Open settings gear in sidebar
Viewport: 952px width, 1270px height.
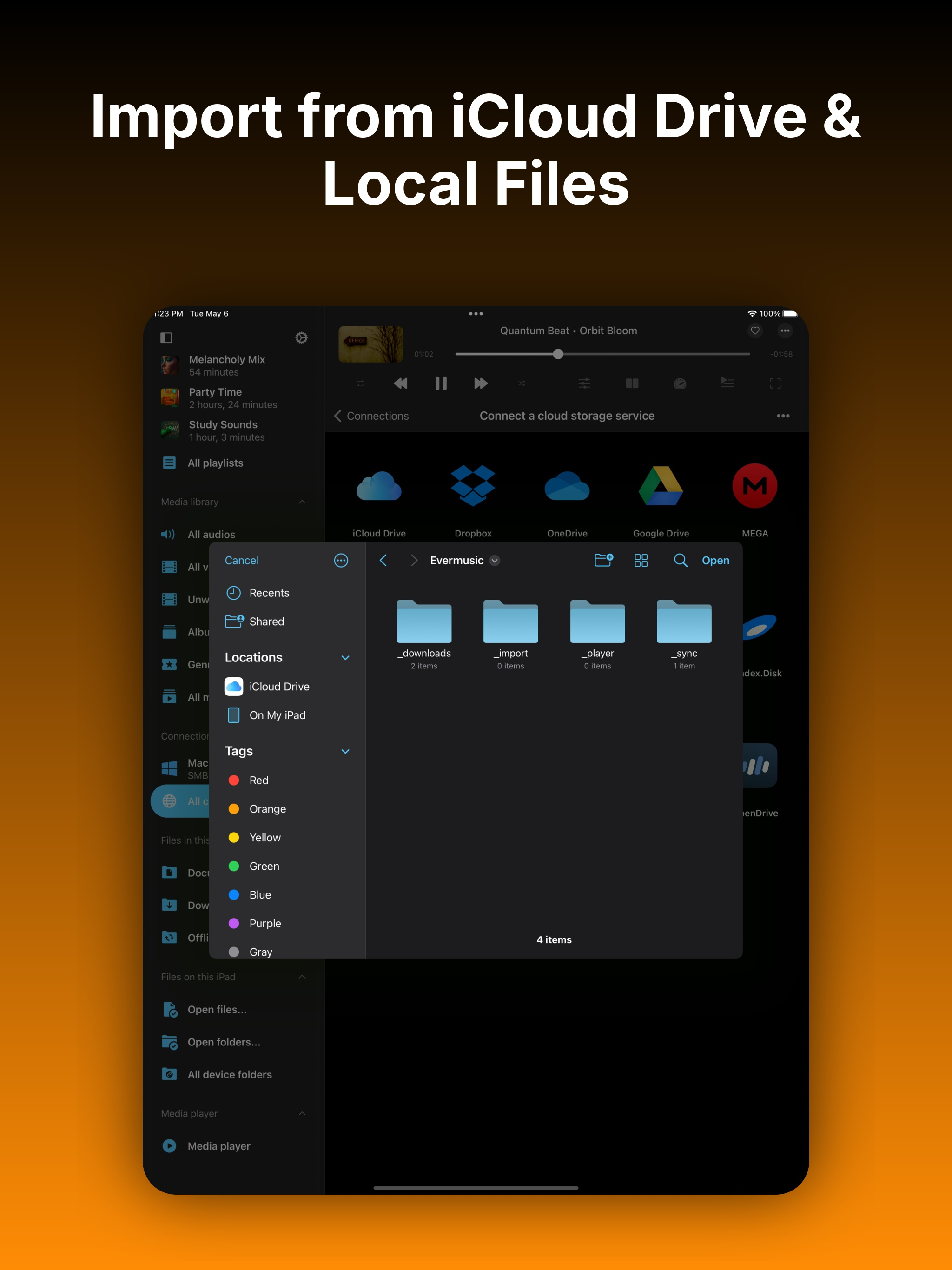click(x=301, y=337)
